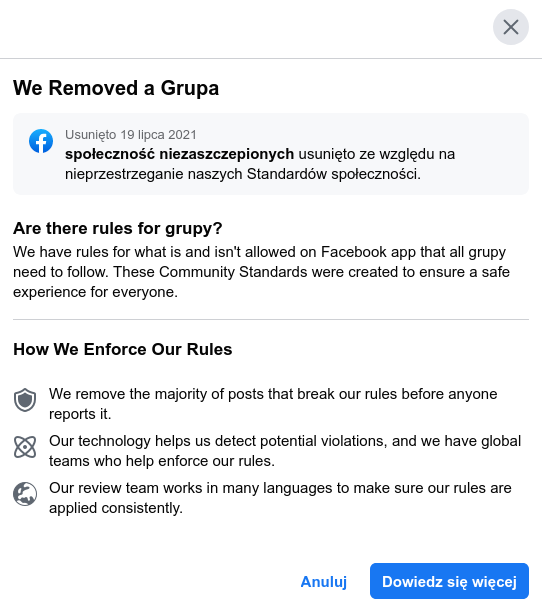Screen dimensions: 542x607
Task: Cancel with the Anuluj button
Action: (324, 581)
